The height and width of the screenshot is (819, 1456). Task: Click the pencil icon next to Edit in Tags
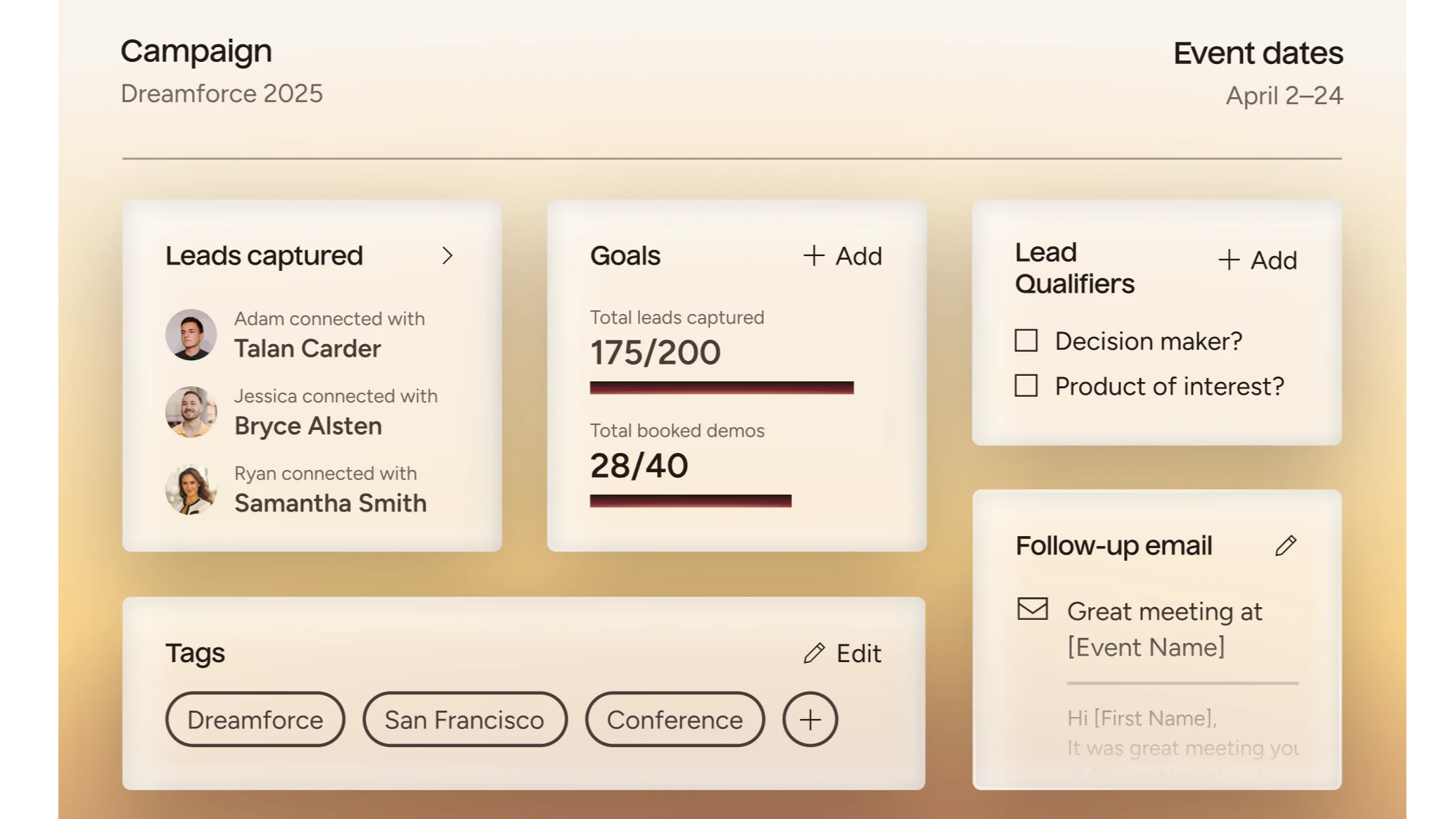coord(815,654)
